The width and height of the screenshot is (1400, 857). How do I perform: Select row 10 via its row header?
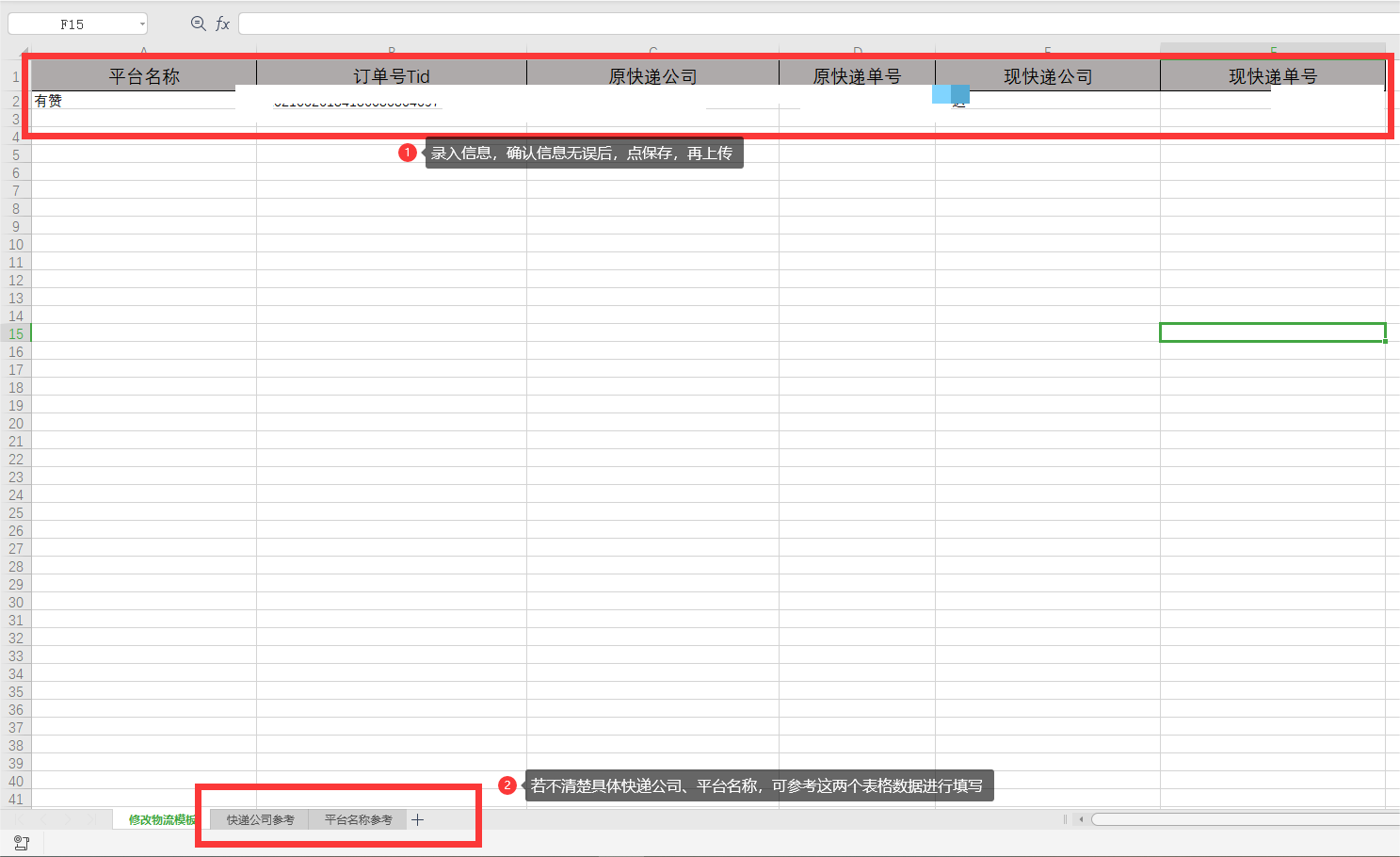(x=16, y=244)
